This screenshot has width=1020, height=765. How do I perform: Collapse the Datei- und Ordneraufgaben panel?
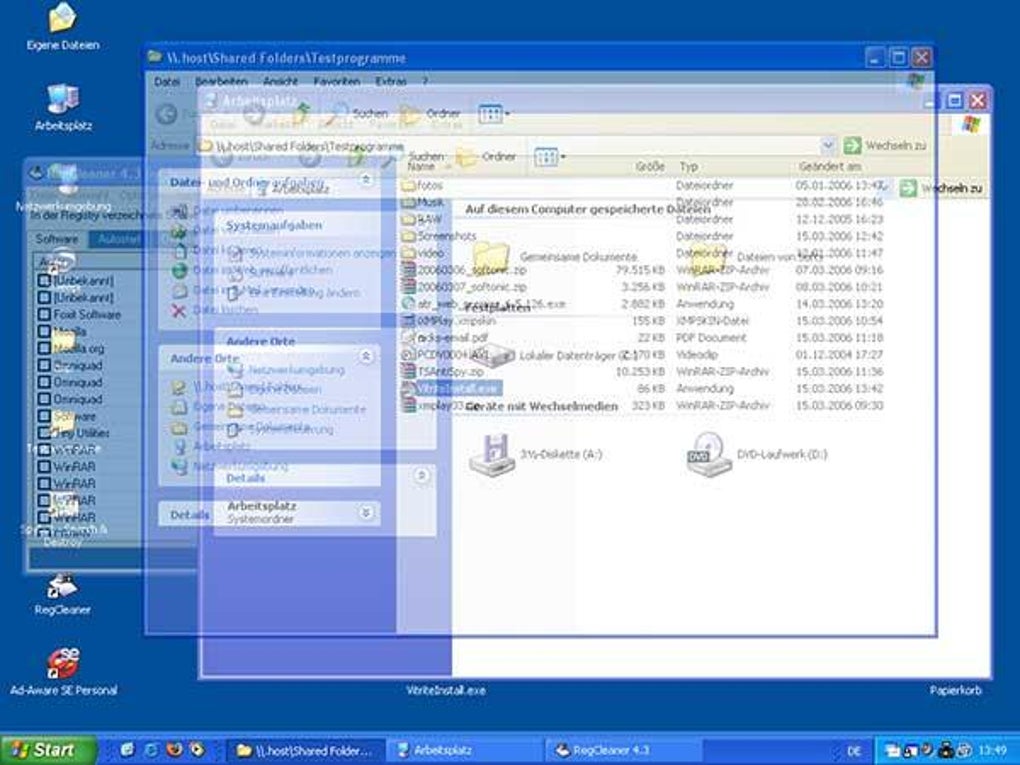(x=366, y=180)
